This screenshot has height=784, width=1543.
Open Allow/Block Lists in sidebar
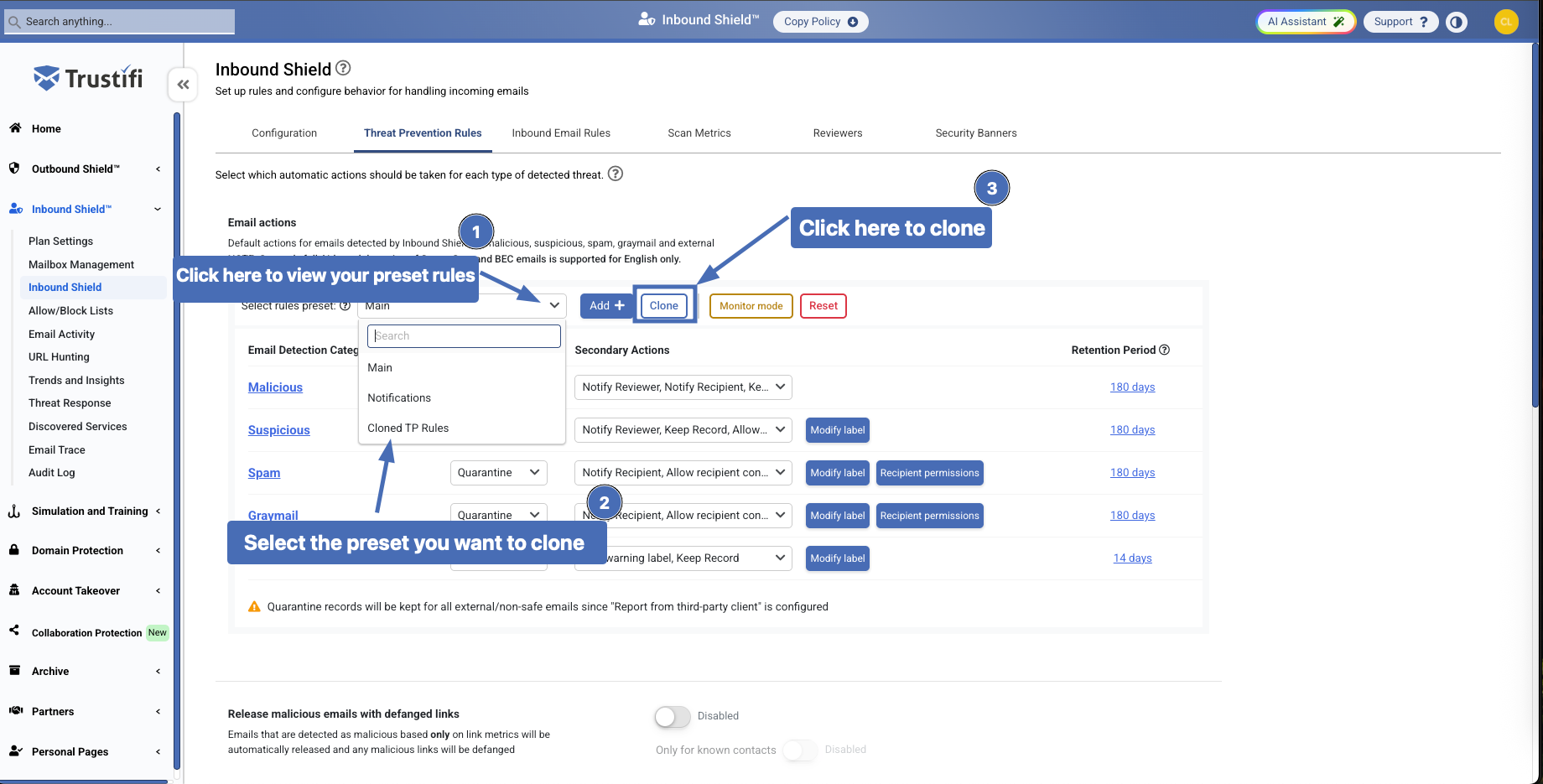(70, 311)
